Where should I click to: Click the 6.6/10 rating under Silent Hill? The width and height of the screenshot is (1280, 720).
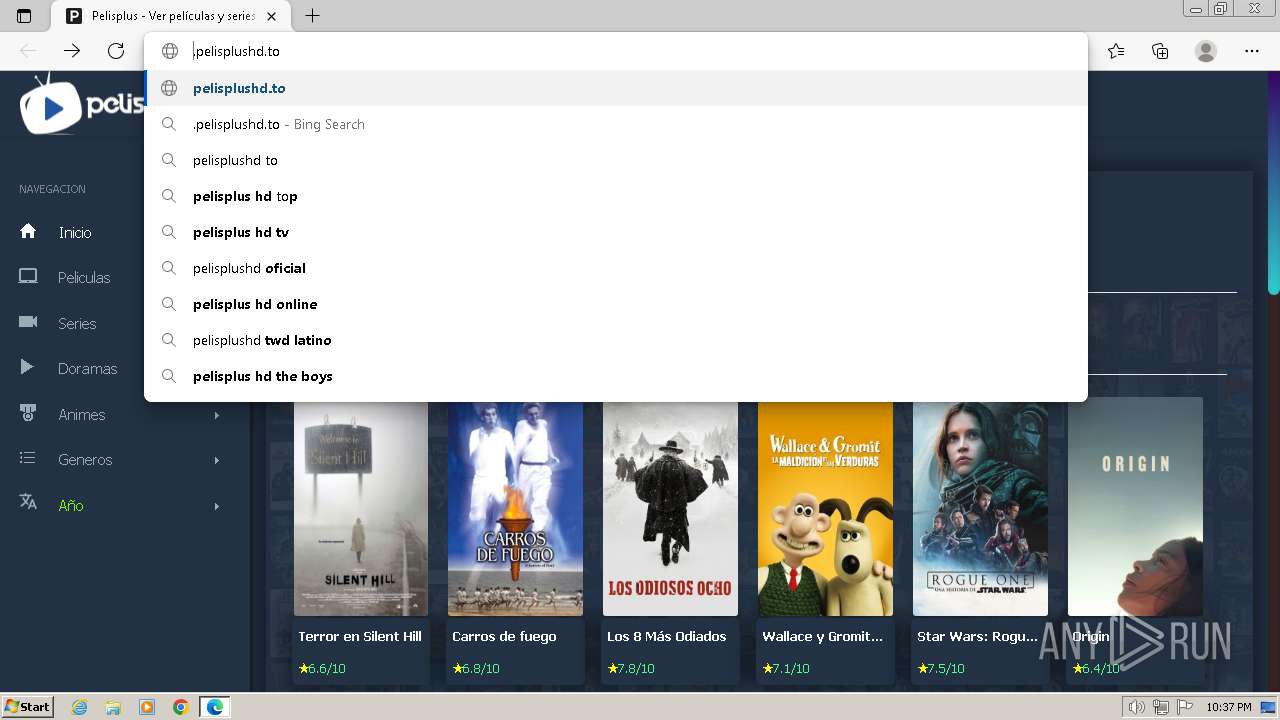(322, 668)
